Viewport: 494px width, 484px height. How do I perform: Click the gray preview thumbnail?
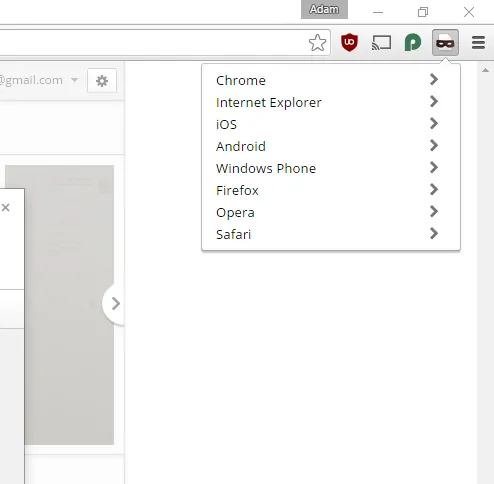pos(69,305)
